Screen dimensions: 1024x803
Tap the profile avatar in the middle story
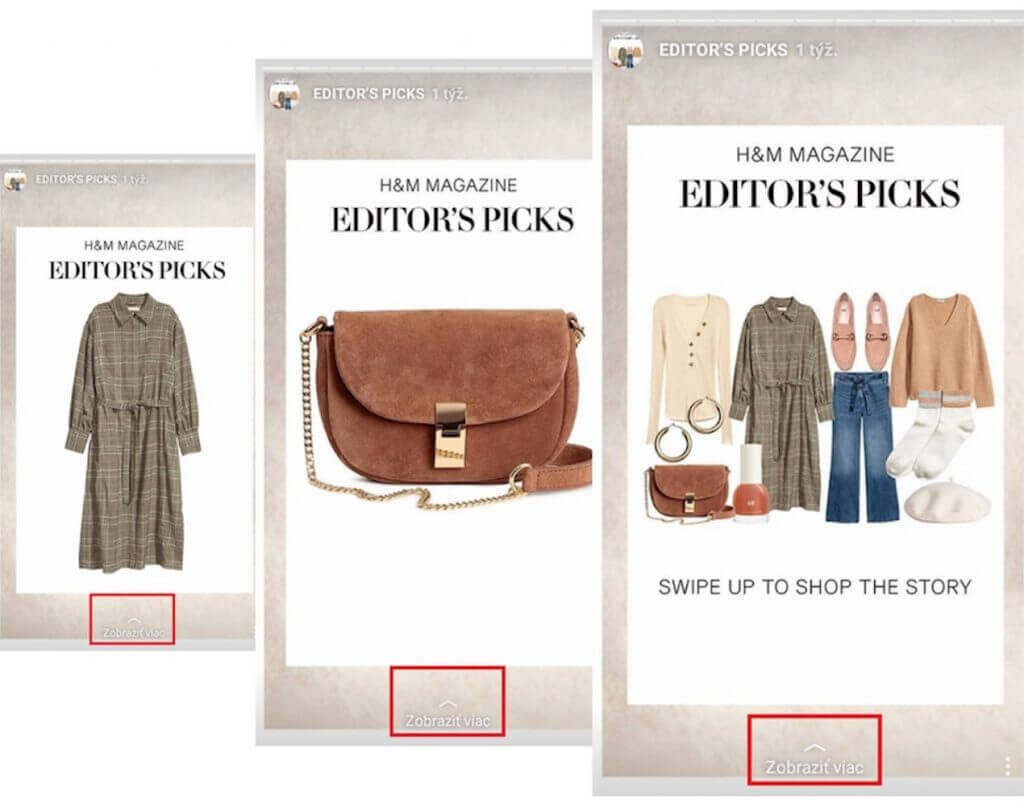285,95
